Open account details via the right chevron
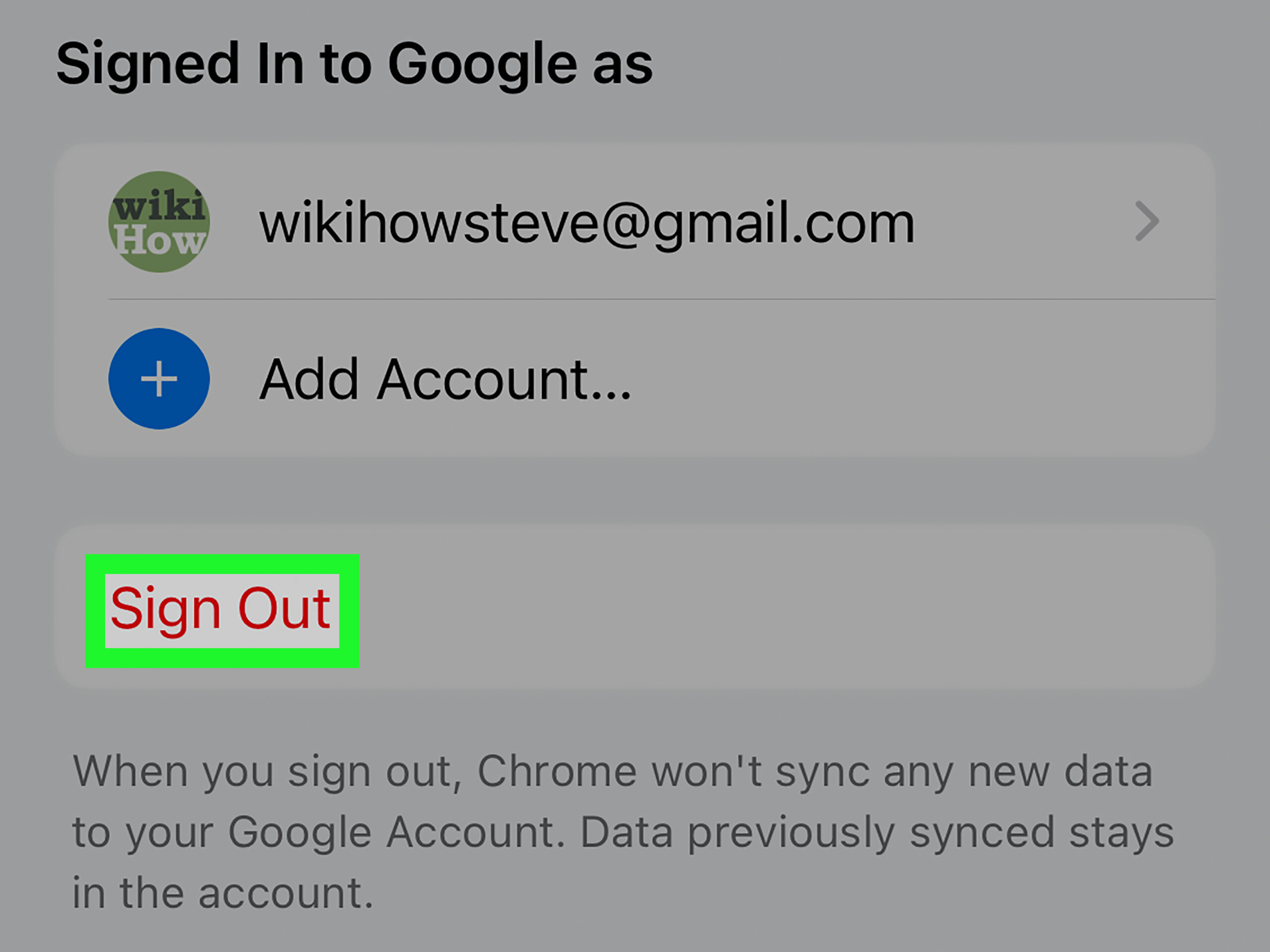The image size is (1270, 952). (x=1146, y=222)
